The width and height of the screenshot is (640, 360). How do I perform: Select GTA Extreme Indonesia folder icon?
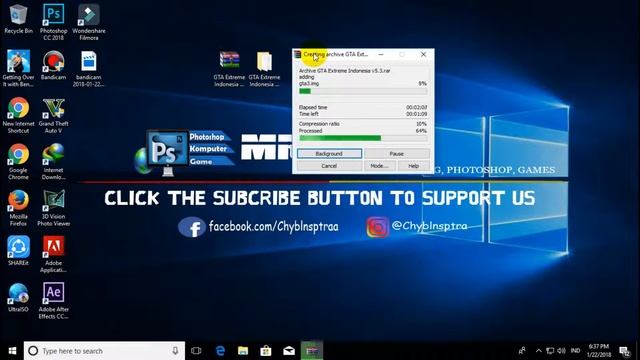coord(264,69)
